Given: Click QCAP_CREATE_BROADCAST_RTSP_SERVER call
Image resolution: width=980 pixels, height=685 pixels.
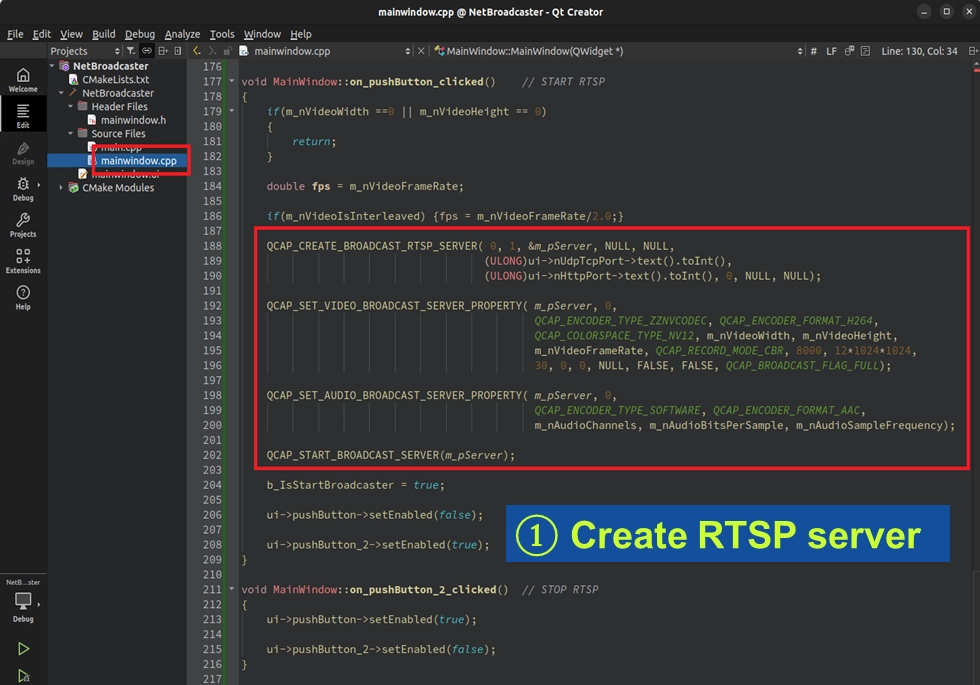Looking at the screenshot, I should pyautogui.click(x=372, y=246).
